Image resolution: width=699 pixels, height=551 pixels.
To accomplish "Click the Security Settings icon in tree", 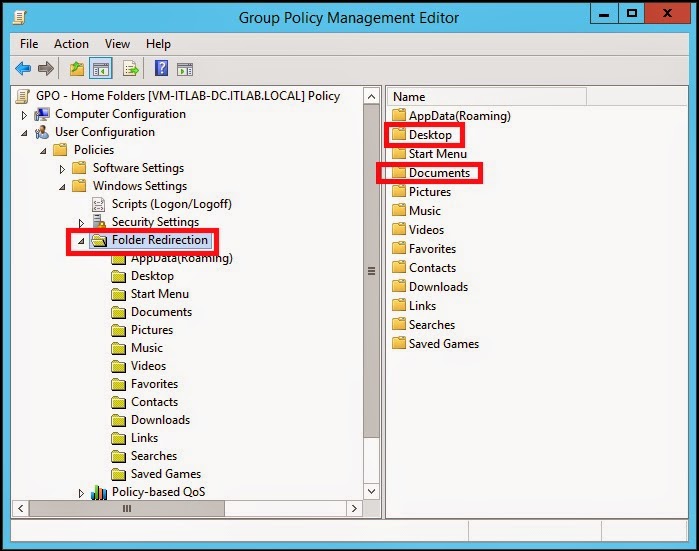I will [99, 222].
